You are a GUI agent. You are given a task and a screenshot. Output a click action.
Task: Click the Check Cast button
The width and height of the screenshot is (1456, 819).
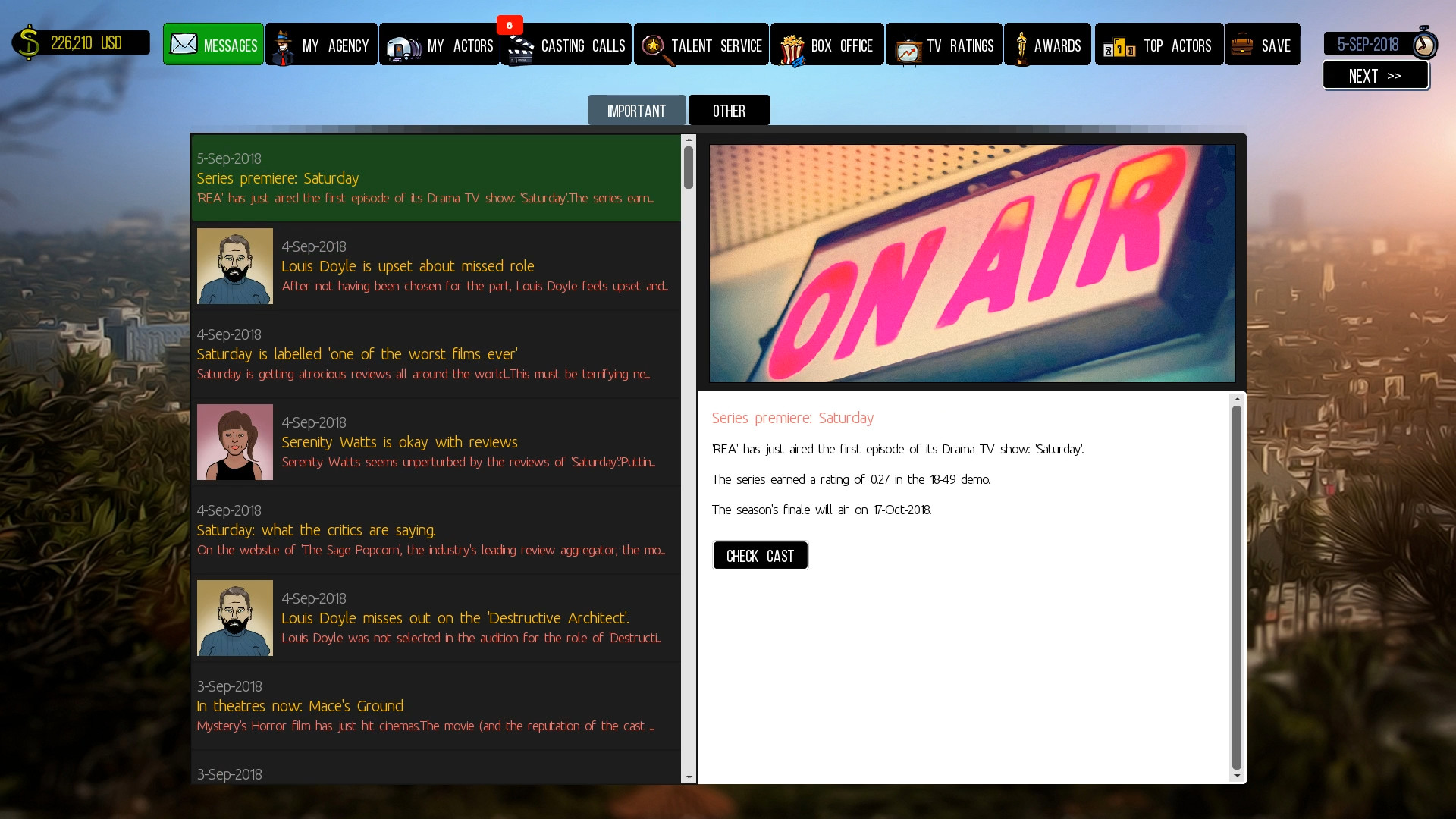(760, 556)
